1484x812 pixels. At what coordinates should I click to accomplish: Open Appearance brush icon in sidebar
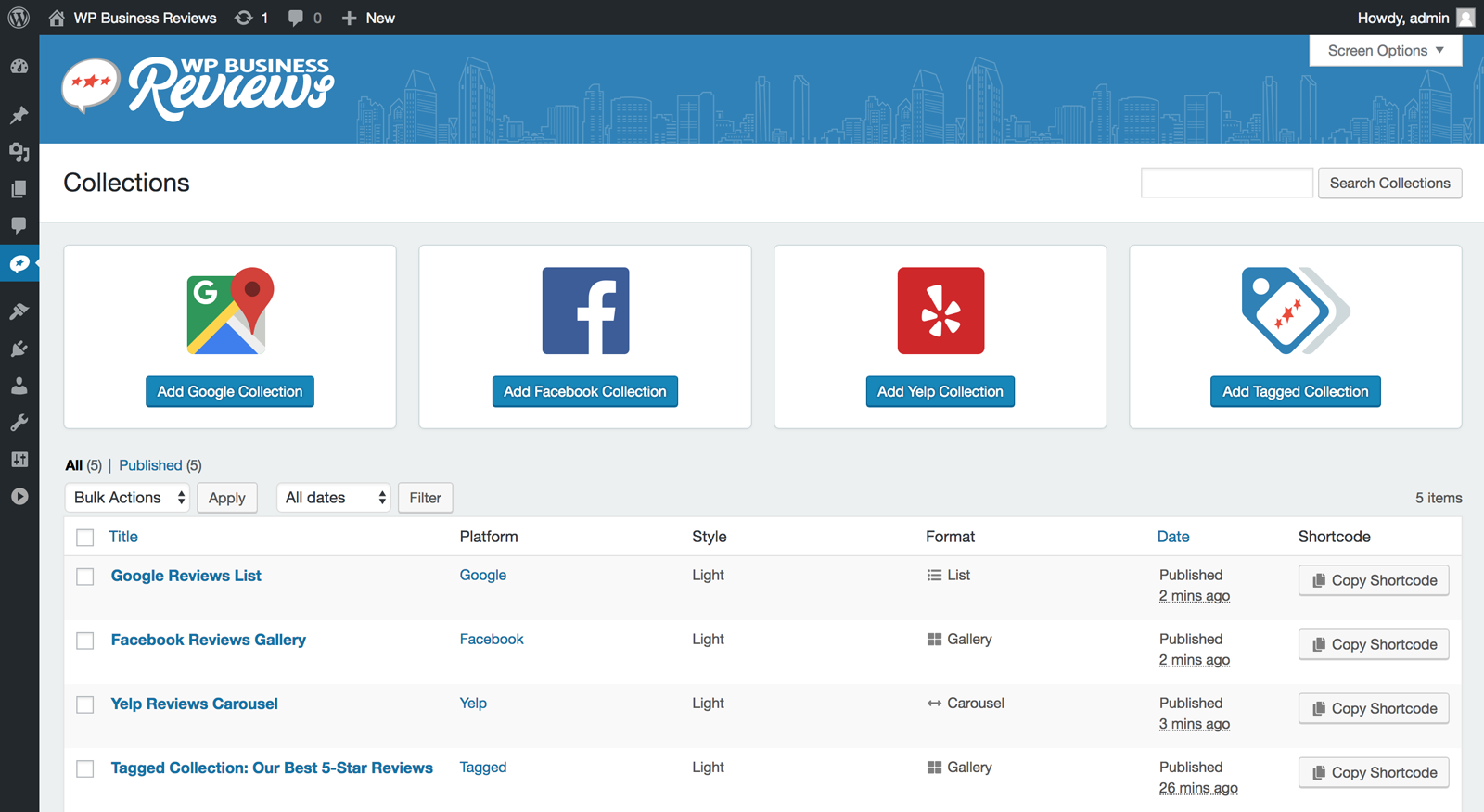(x=19, y=311)
